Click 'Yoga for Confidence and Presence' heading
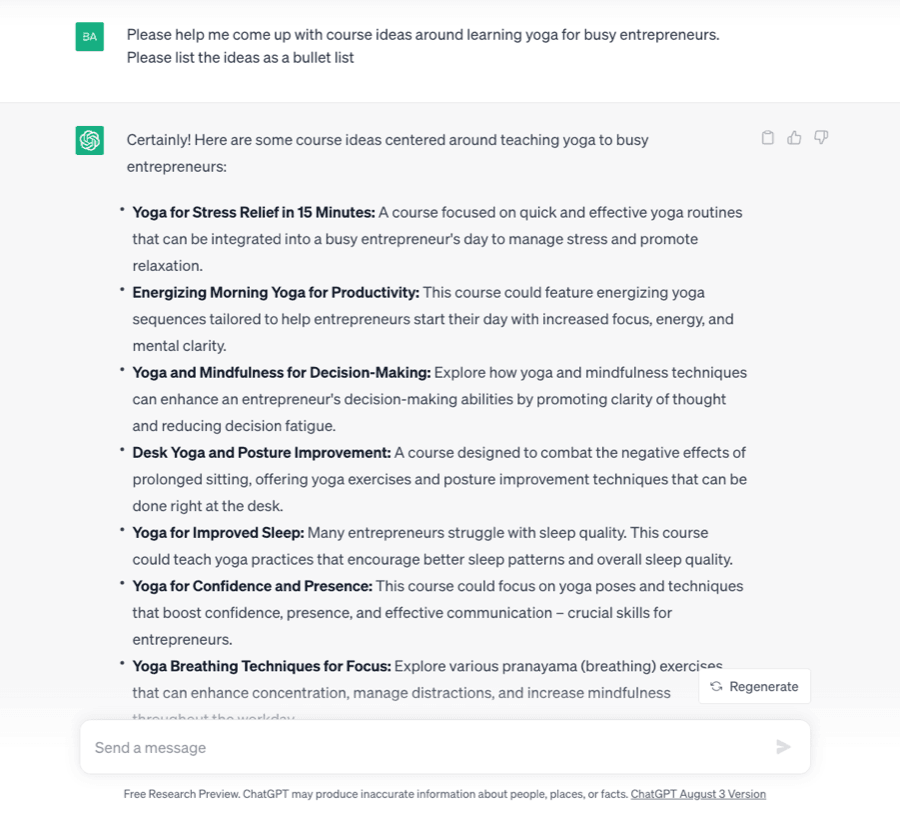Viewport: 900px width, 824px height. (252, 586)
